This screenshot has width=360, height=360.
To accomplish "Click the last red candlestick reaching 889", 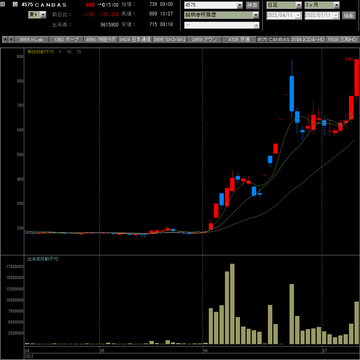I will tap(356, 78).
